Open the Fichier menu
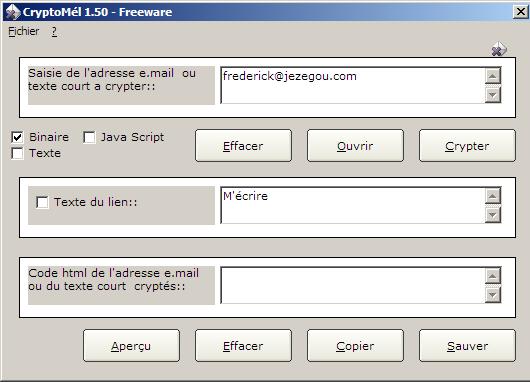 click(x=24, y=31)
